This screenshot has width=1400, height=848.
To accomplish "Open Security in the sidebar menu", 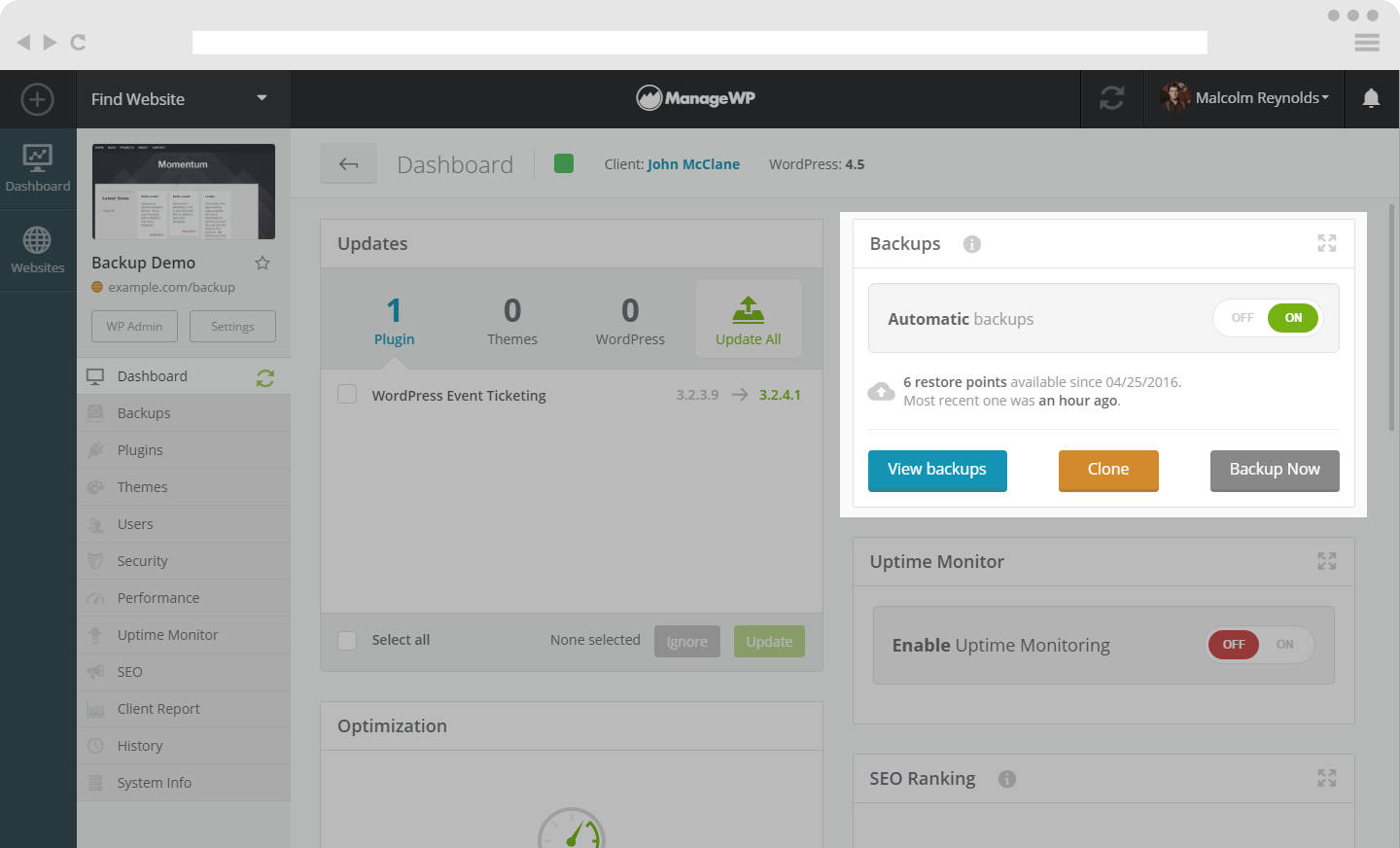I will point(184,561).
